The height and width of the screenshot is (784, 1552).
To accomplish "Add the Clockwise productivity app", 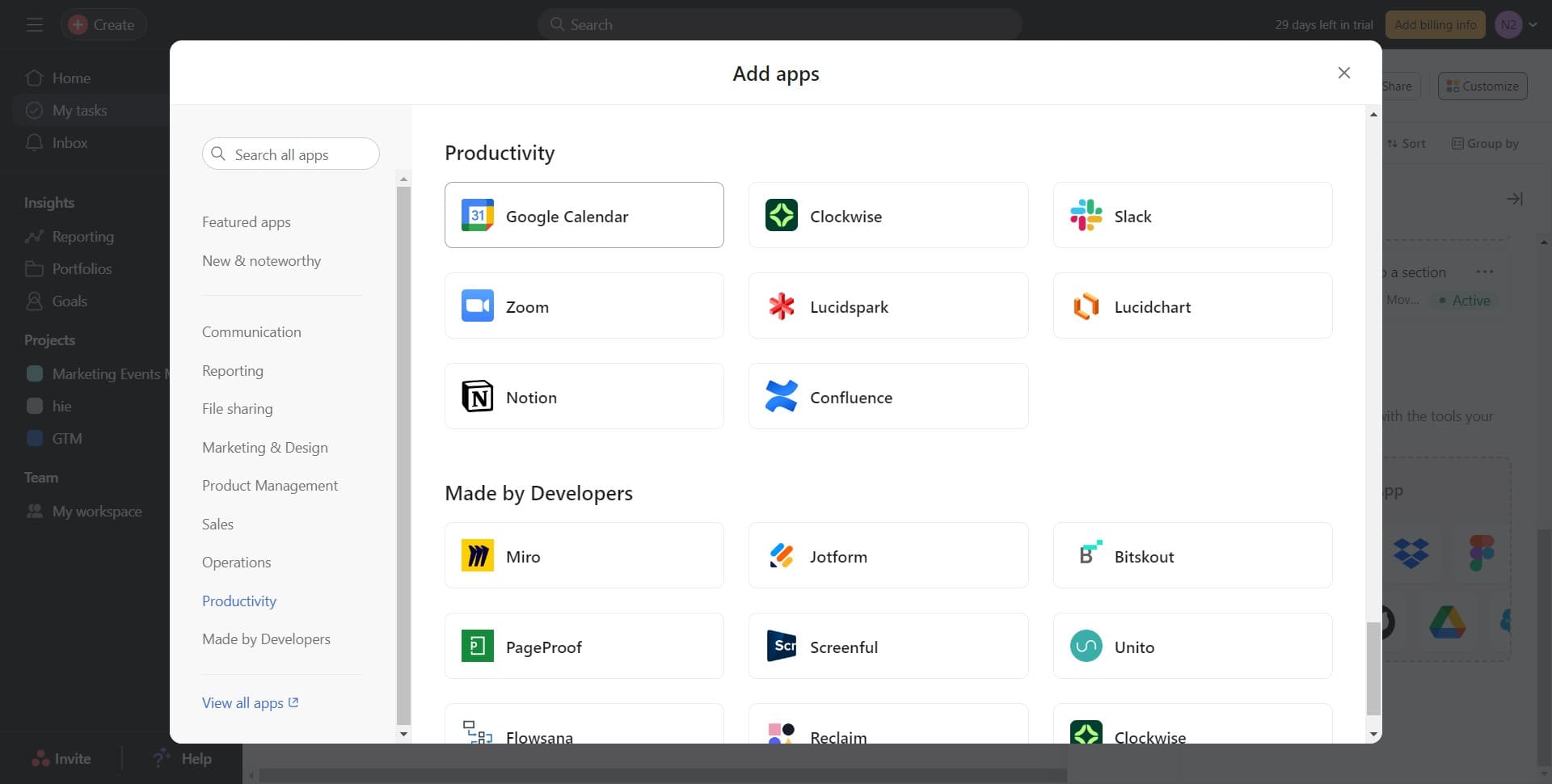I will click(888, 215).
